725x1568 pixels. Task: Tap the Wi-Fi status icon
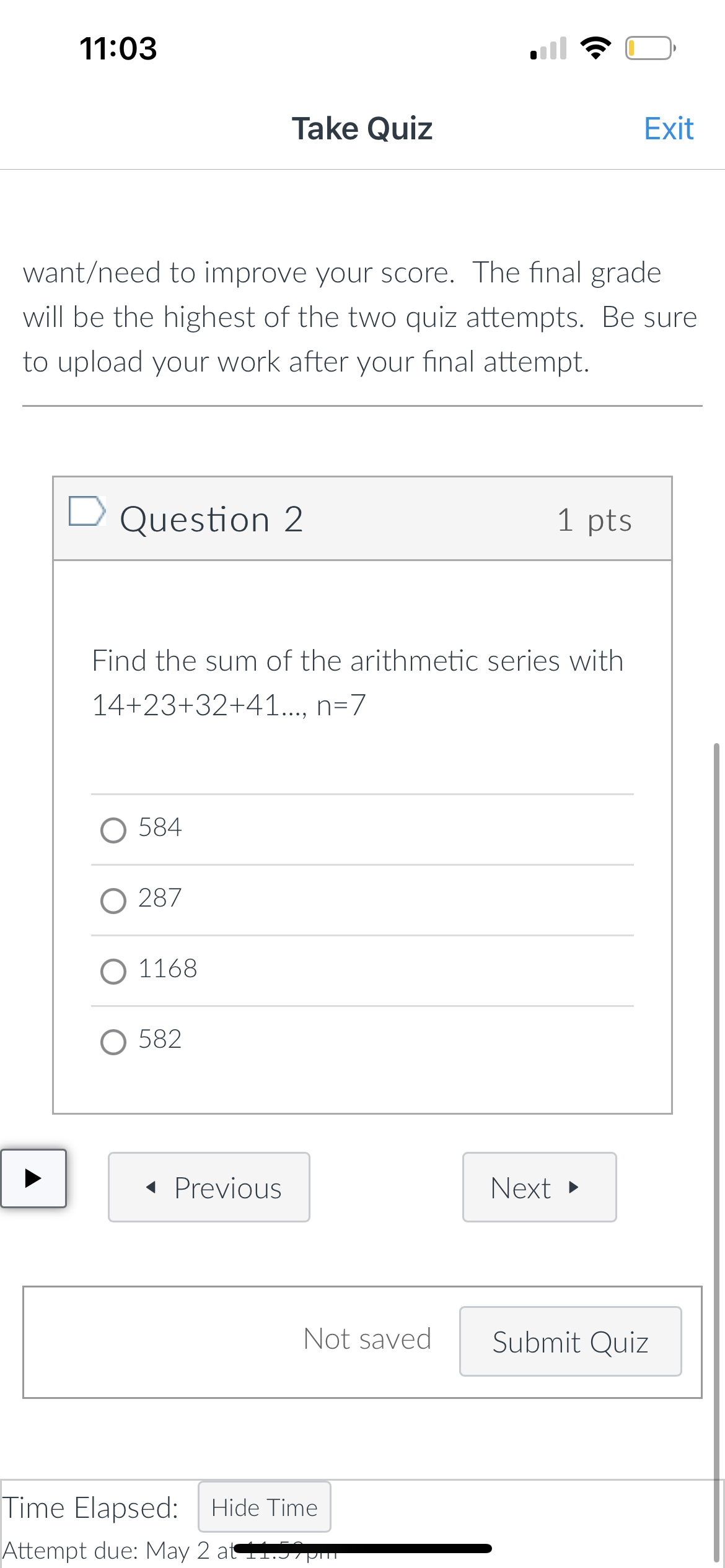pos(597,46)
